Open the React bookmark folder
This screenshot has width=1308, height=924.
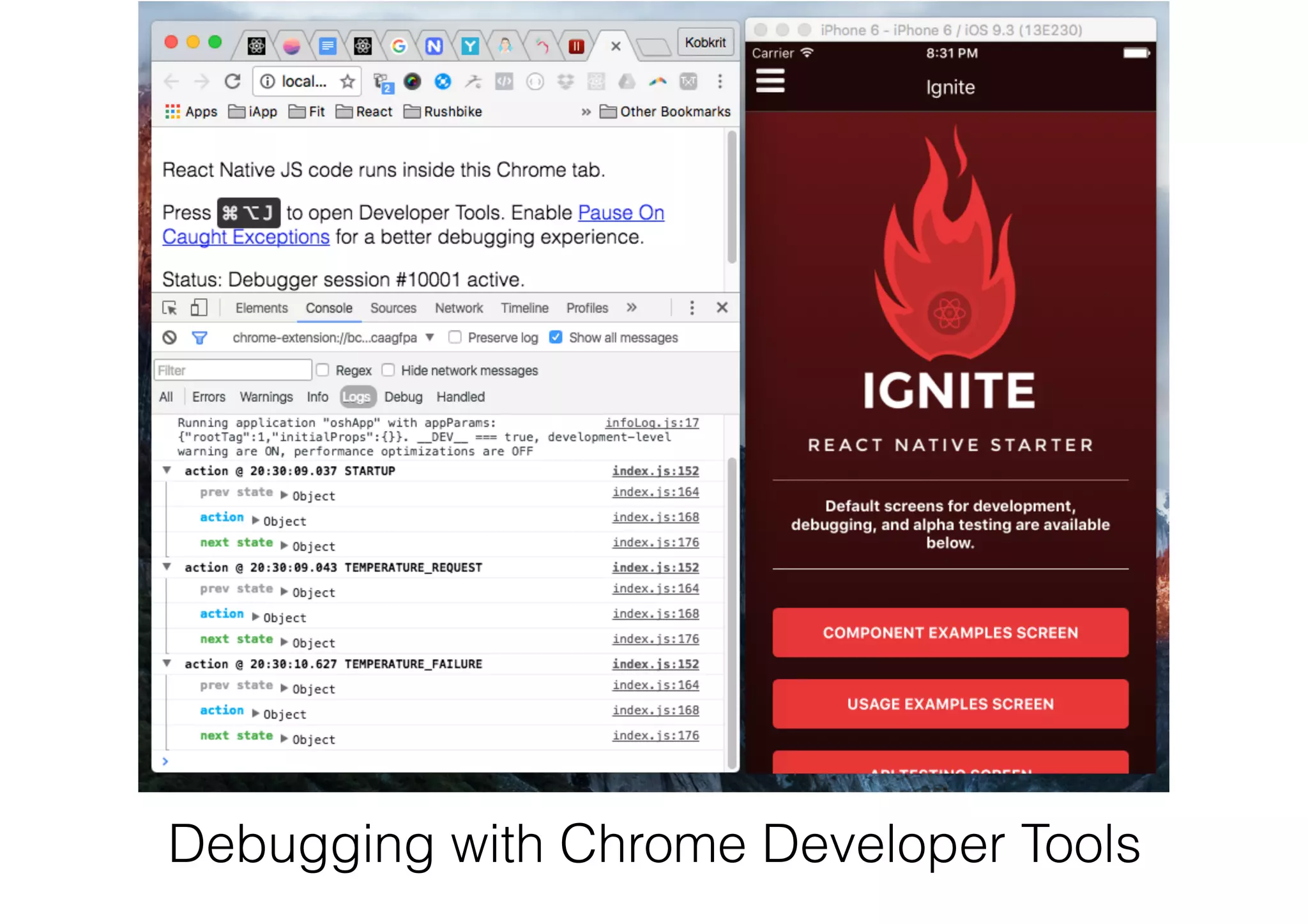pyautogui.click(x=364, y=112)
